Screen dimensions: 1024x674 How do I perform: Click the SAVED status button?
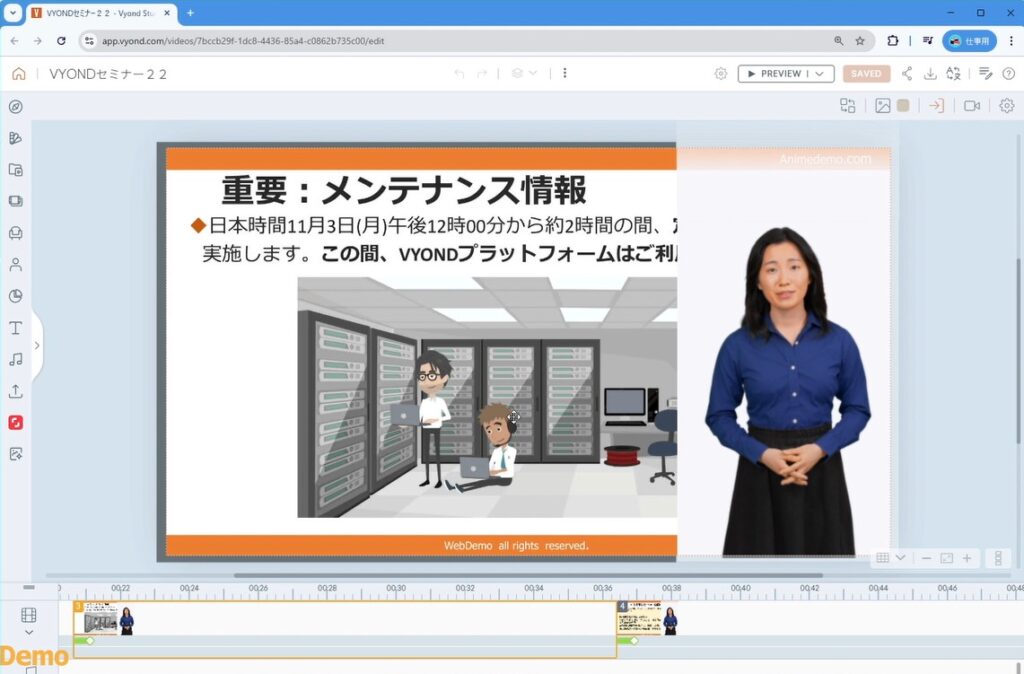[866, 74]
